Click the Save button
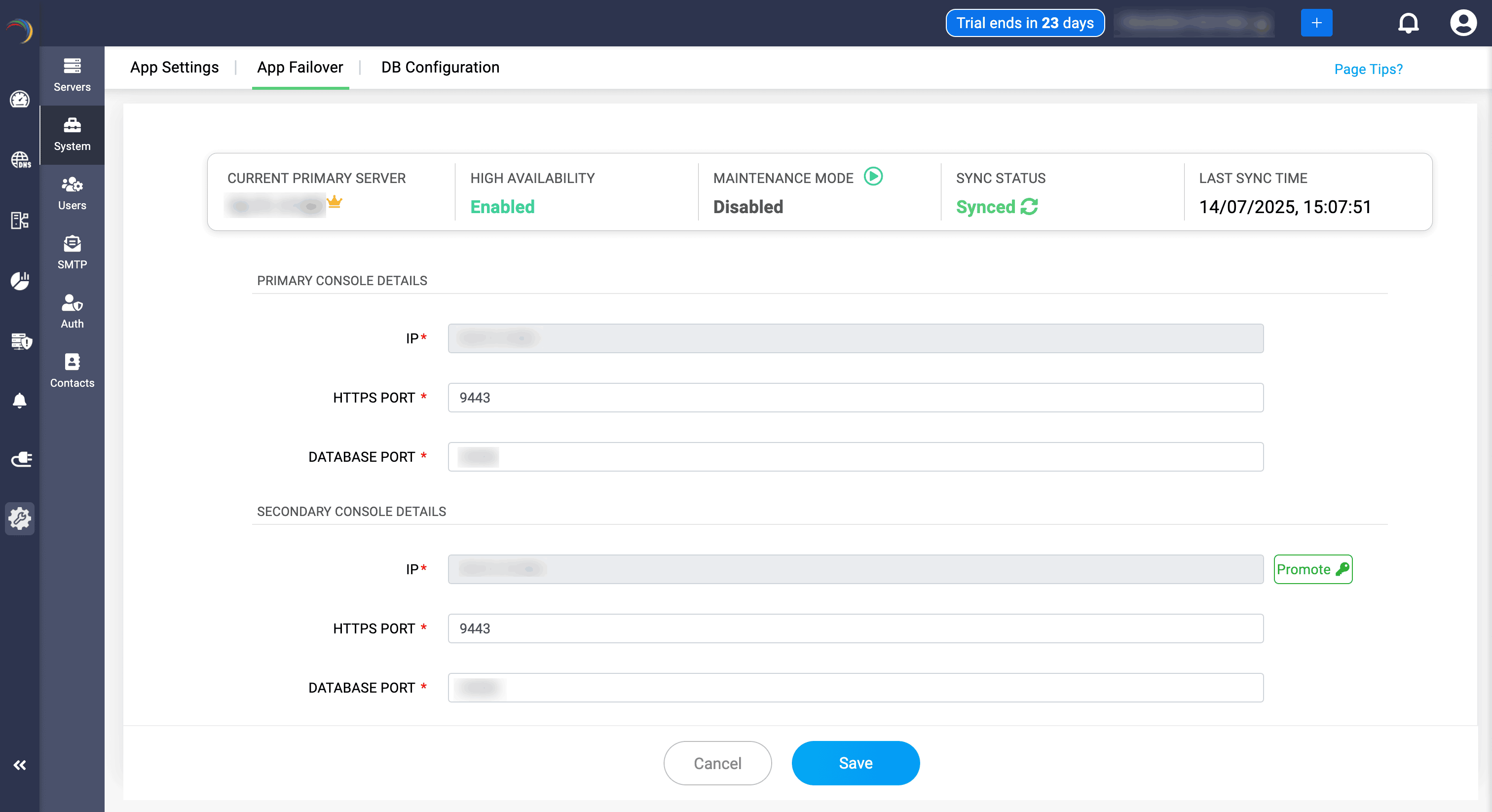The width and height of the screenshot is (1492, 812). coord(855,763)
